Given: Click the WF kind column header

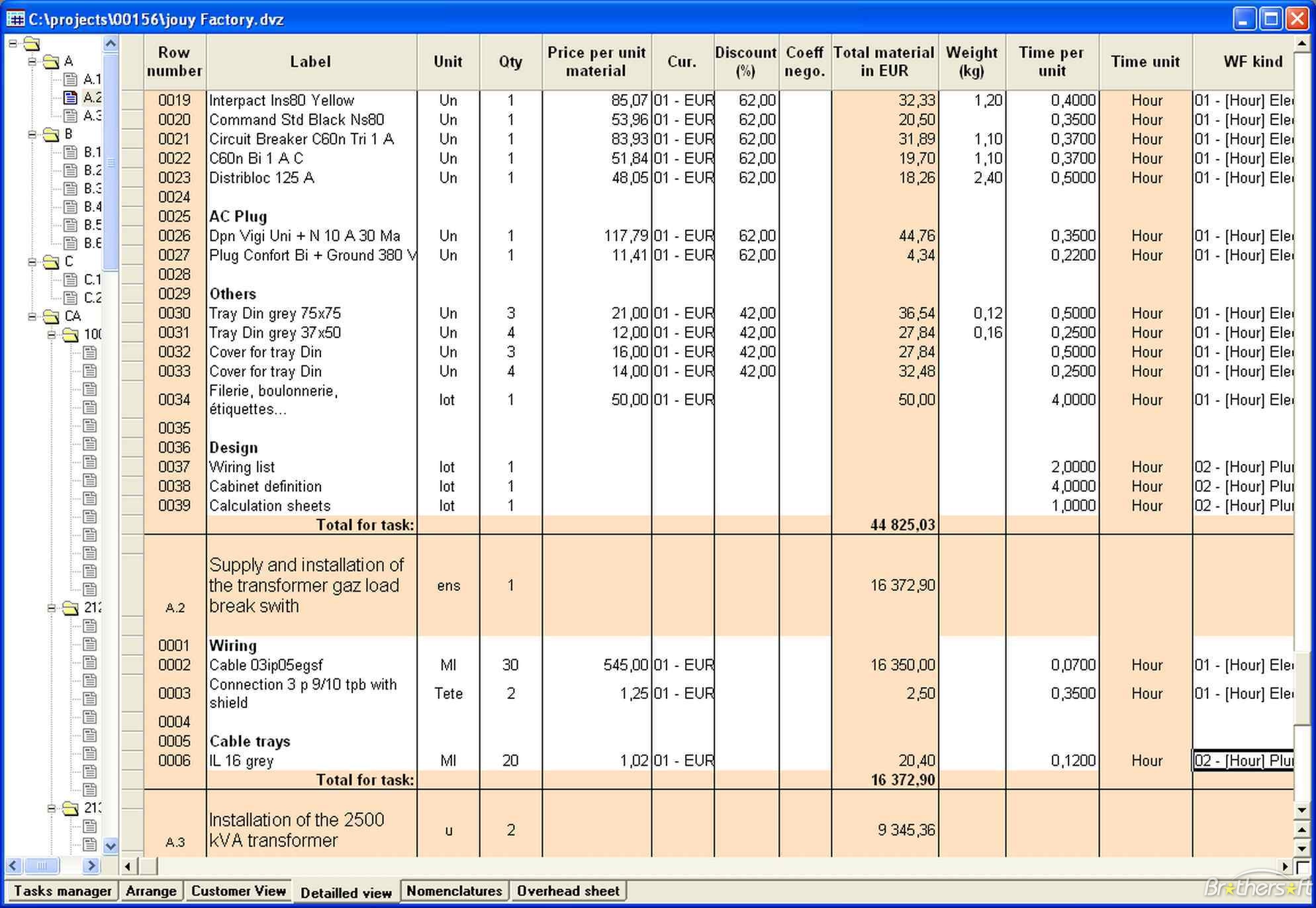Looking at the screenshot, I should [1243, 62].
